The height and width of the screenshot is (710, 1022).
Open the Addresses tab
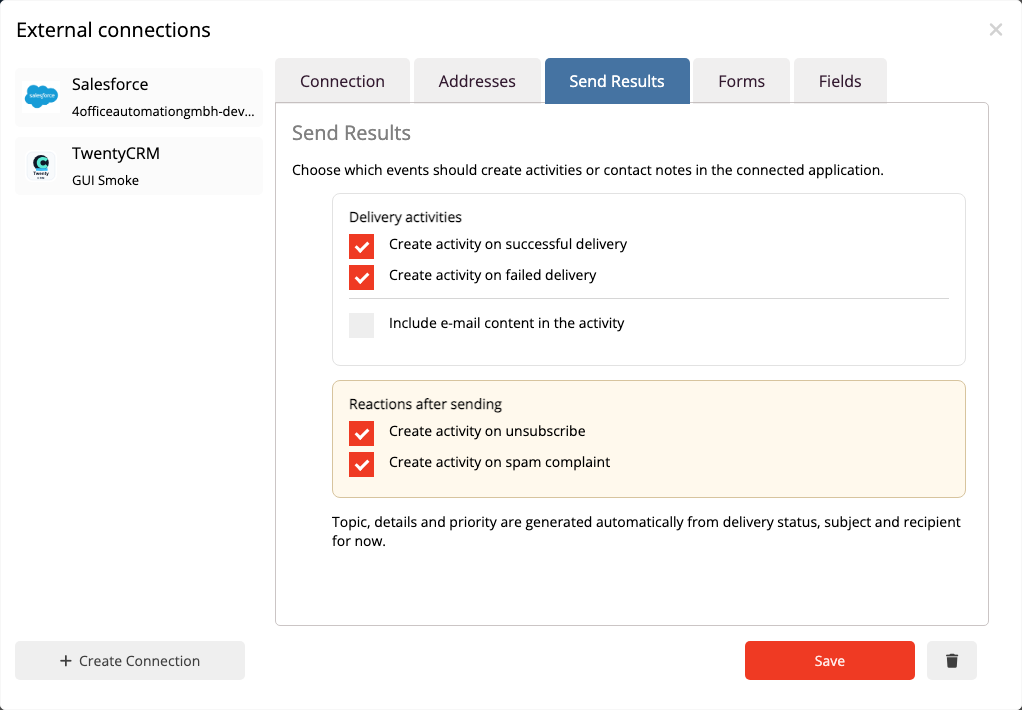pyautogui.click(x=477, y=81)
